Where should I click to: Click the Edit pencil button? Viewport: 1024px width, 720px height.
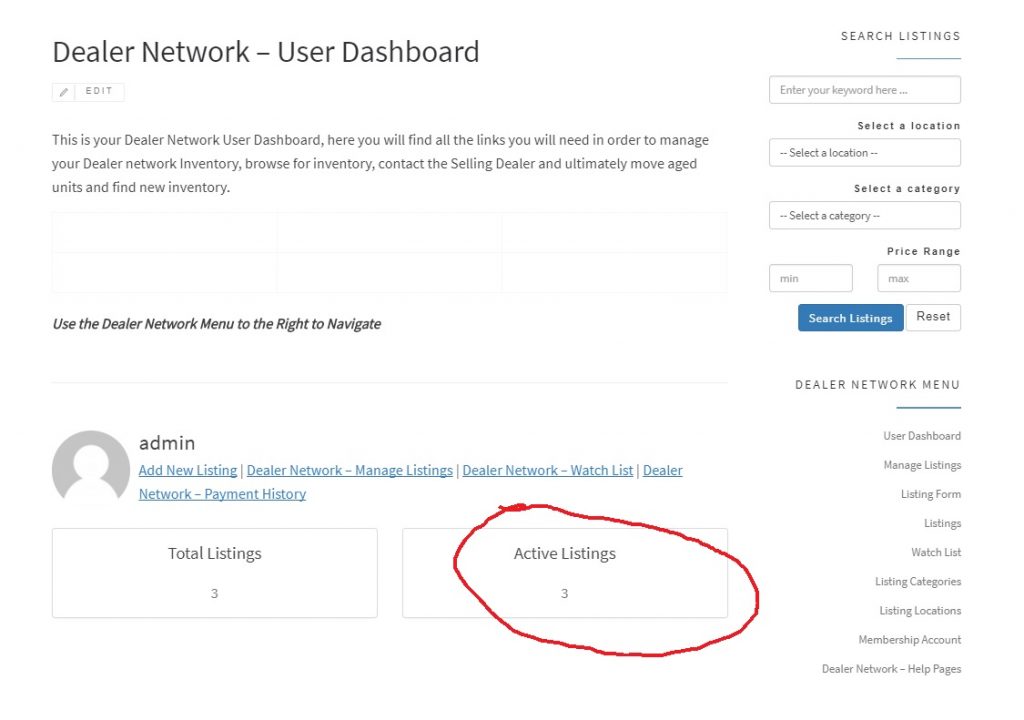[x=88, y=92]
